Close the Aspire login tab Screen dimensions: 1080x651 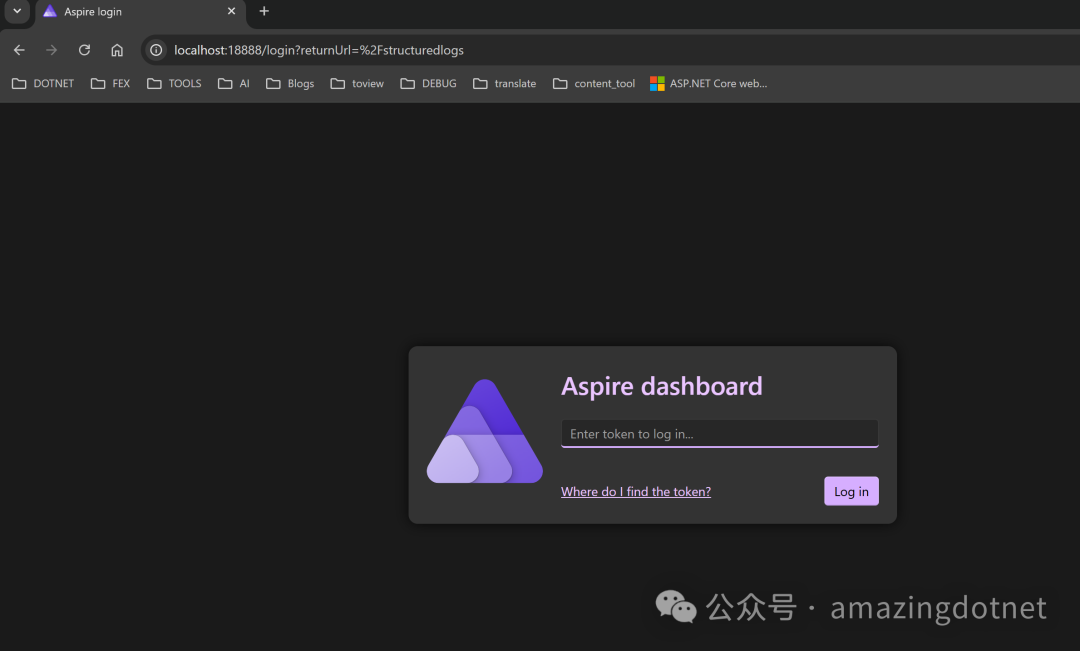[231, 11]
